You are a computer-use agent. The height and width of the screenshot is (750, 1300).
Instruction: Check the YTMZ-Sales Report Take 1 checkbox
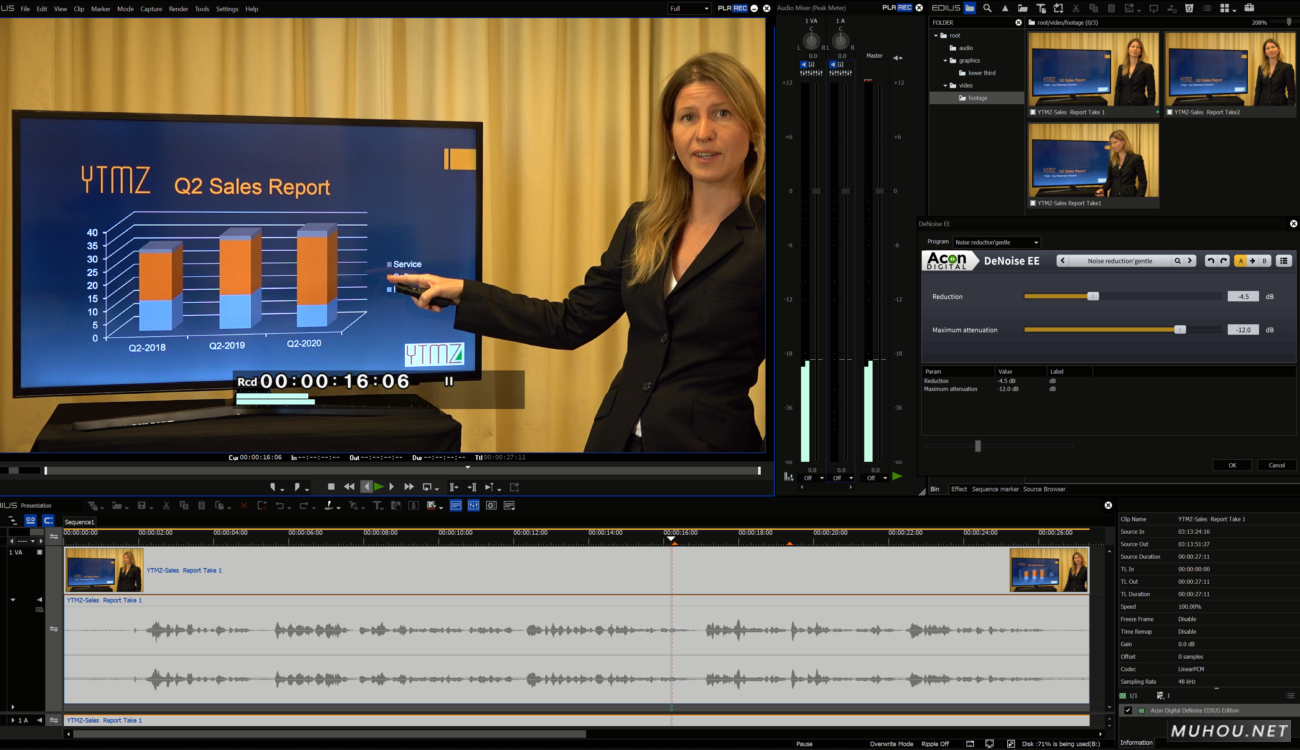(x=1033, y=112)
